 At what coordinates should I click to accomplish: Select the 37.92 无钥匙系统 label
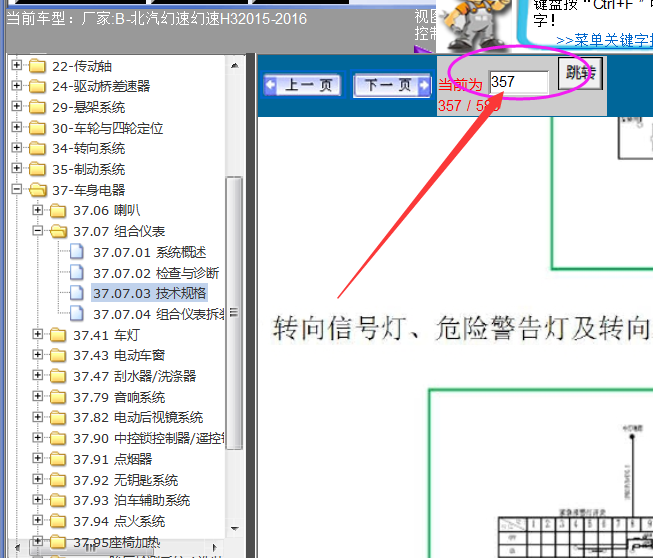pyautogui.click(x=125, y=481)
